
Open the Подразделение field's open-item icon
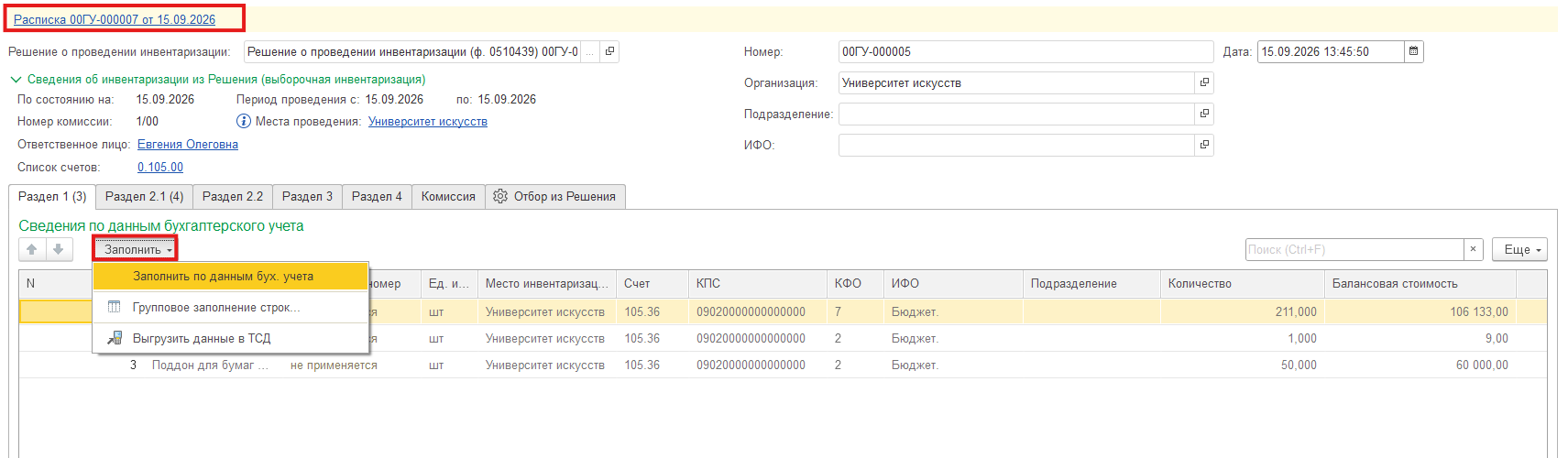pyautogui.click(x=1204, y=114)
